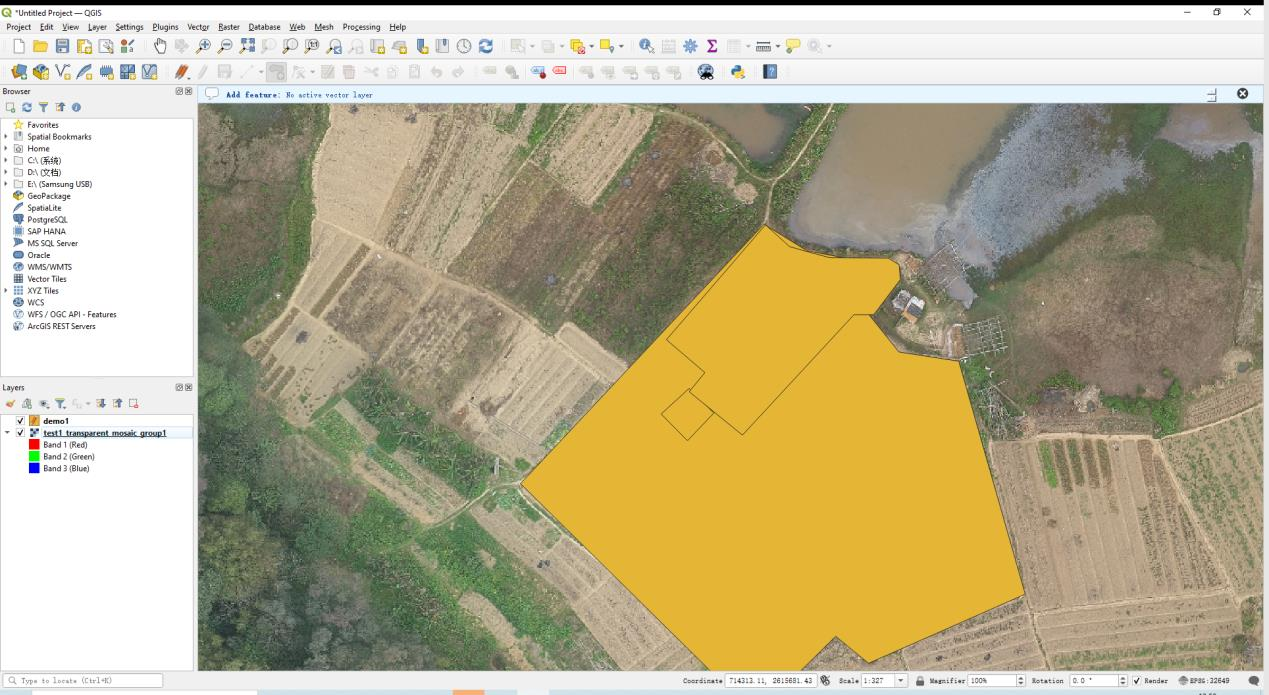Select the Pan Map hand tool
This screenshot has width=1269, height=695.
[x=161, y=46]
